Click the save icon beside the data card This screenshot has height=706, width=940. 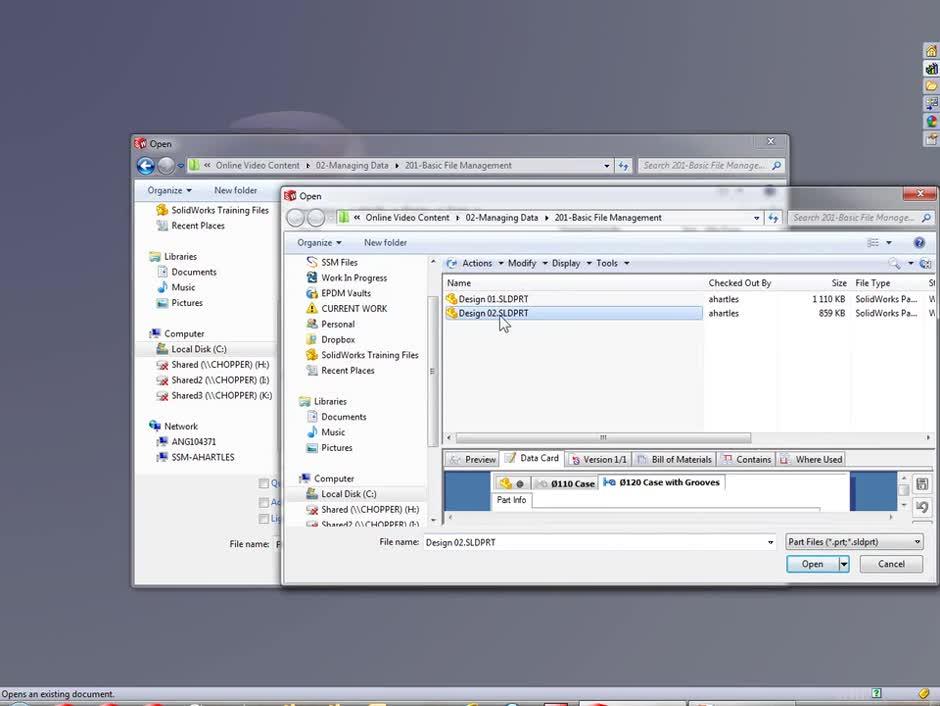[921, 483]
